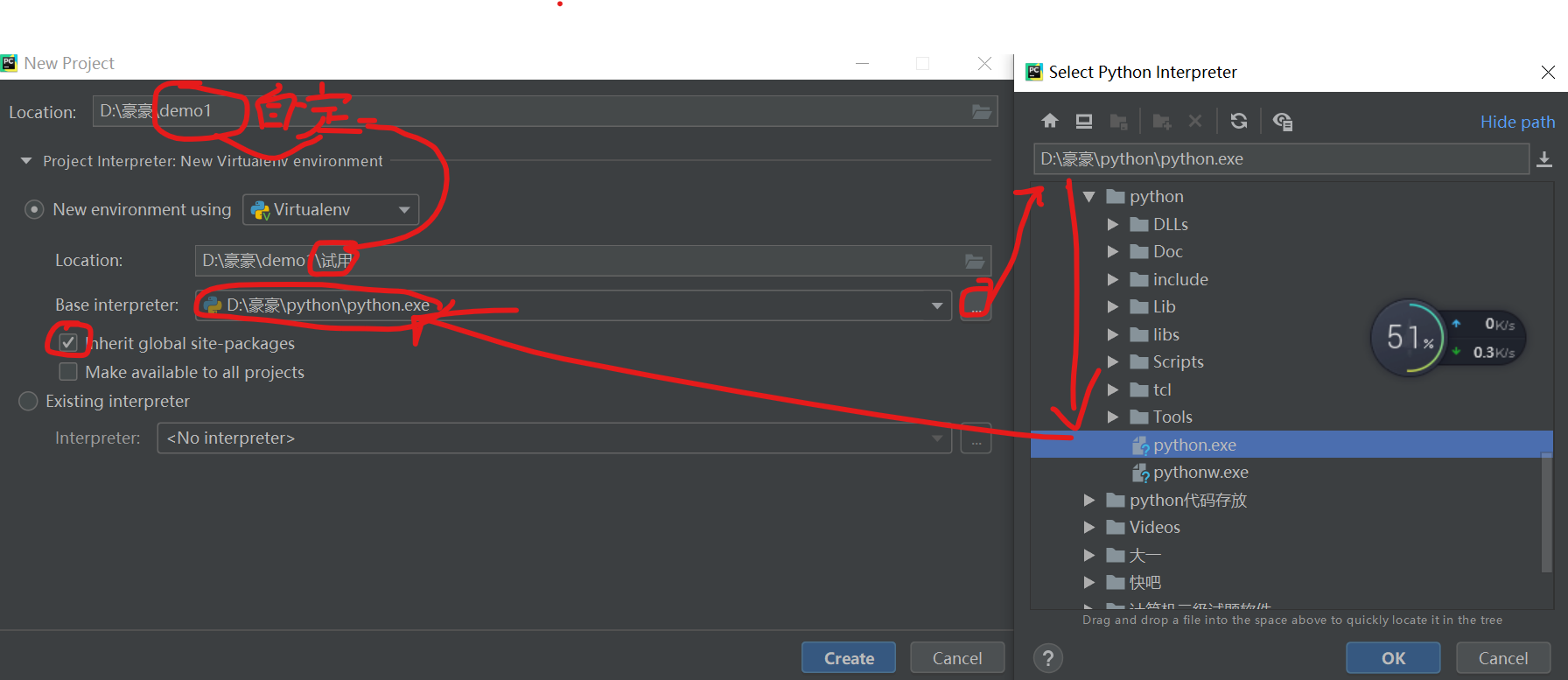
Task: Toggle the show hidden files eye icon
Action: 1283,121
